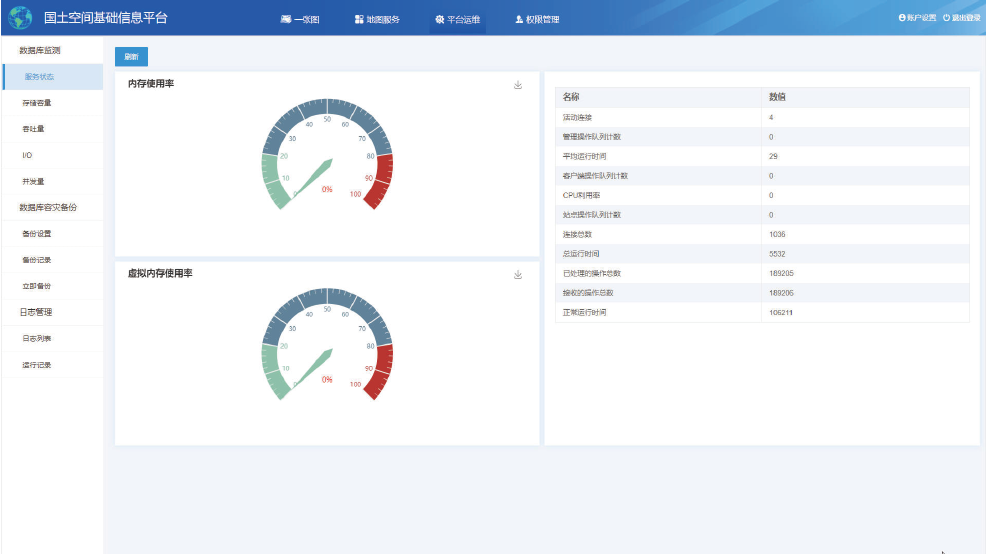Viewport: 987px width, 554px height.
Task: Collapse the 日志管理 sidebar group
Action: click(x=36, y=312)
